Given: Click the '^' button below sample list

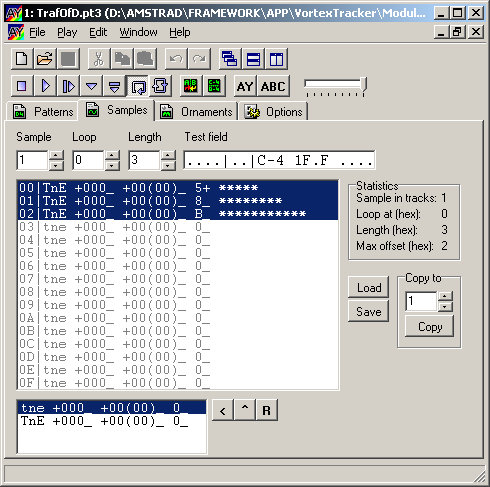Looking at the screenshot, I should [x=245, y=410].
